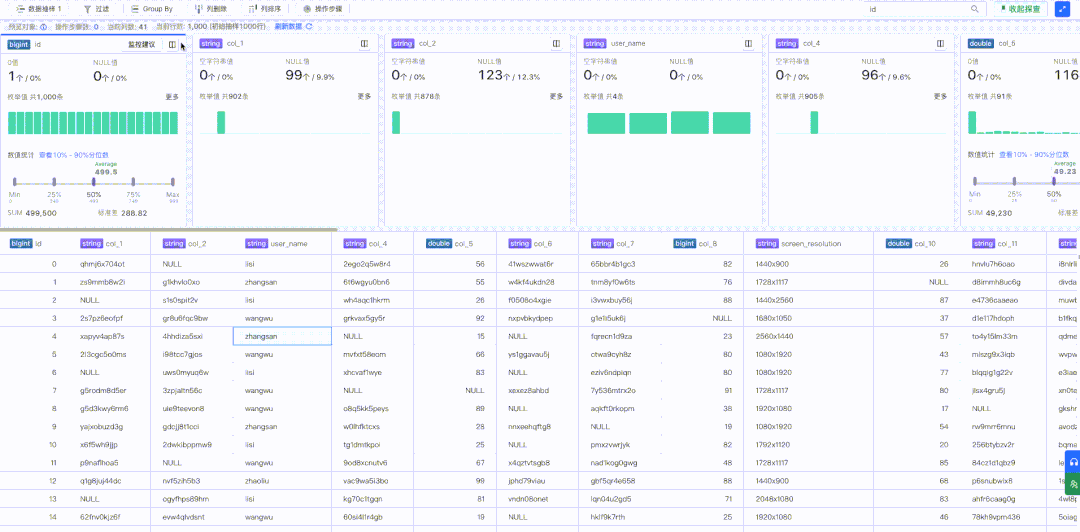Expand 更多 in the col_4 card

[940, 97]
